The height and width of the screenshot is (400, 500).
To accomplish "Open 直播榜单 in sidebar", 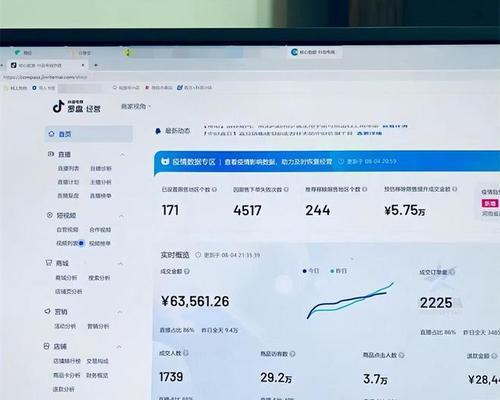I will click(x=101, y=196).
